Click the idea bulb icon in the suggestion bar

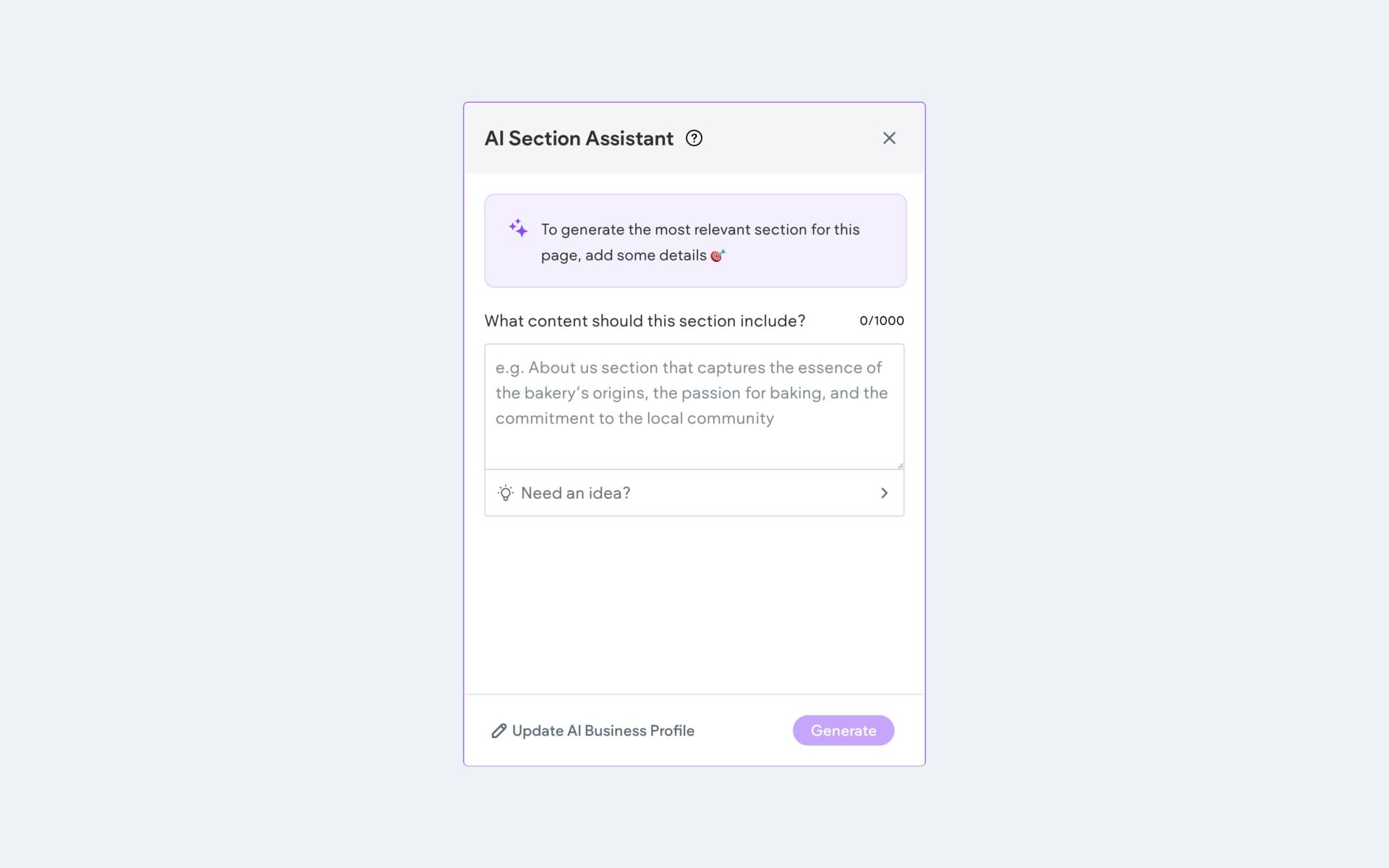pos(507,493)
